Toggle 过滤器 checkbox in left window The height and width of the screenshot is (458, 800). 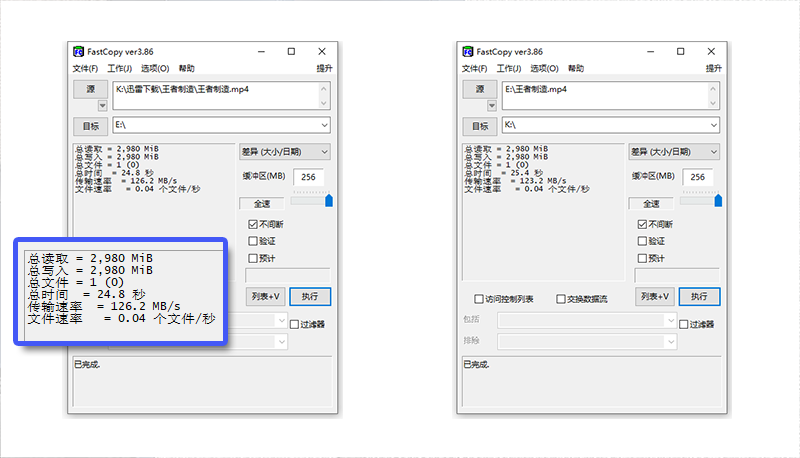294,324
